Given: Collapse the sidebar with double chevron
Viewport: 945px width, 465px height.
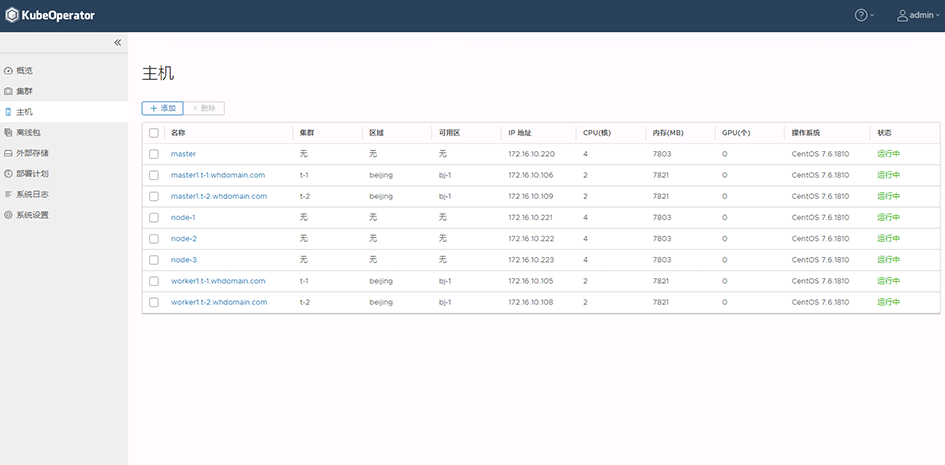Looking at the screenshot, I should click(118, 42).
